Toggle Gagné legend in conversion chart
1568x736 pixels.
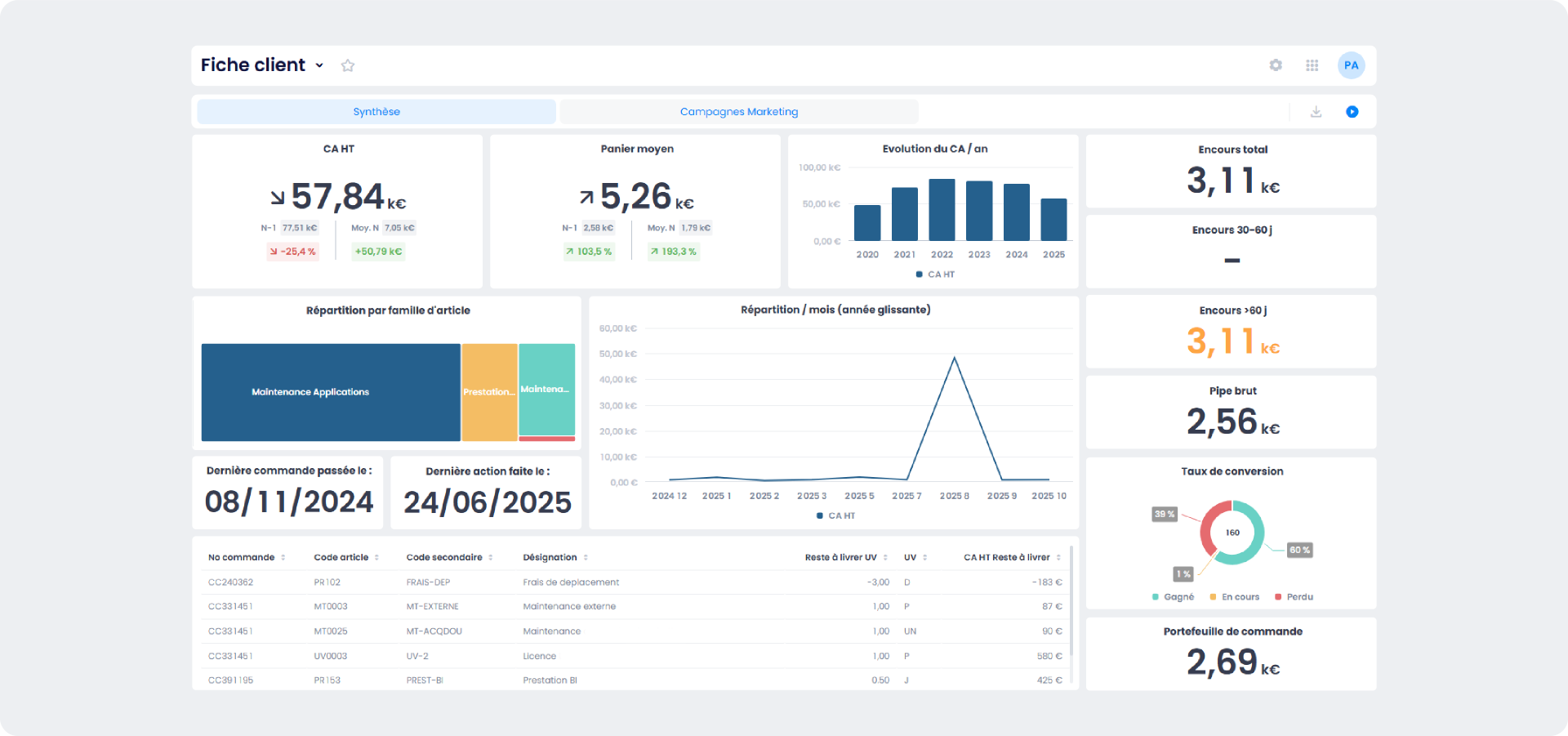click(1173, 597)
